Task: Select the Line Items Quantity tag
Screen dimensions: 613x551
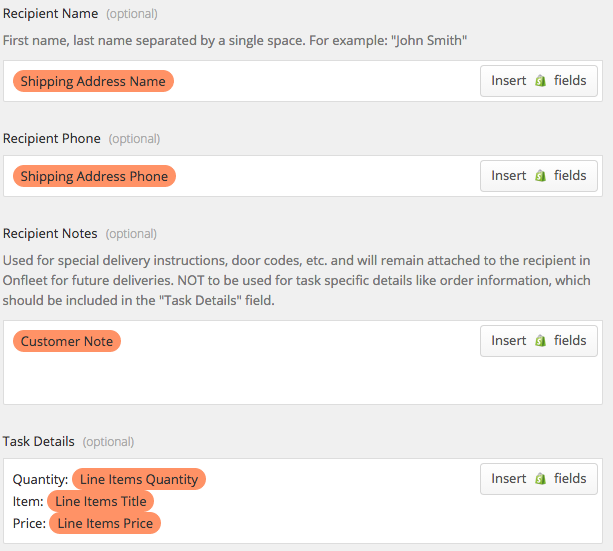Action: pos(139,479)
